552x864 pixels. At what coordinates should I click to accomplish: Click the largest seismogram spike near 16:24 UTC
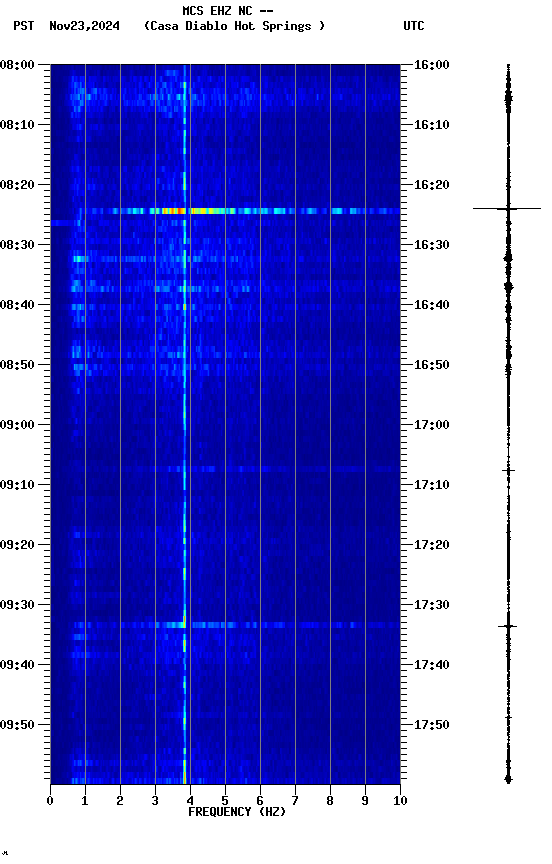pyautogui.click(x=507, y=209)
